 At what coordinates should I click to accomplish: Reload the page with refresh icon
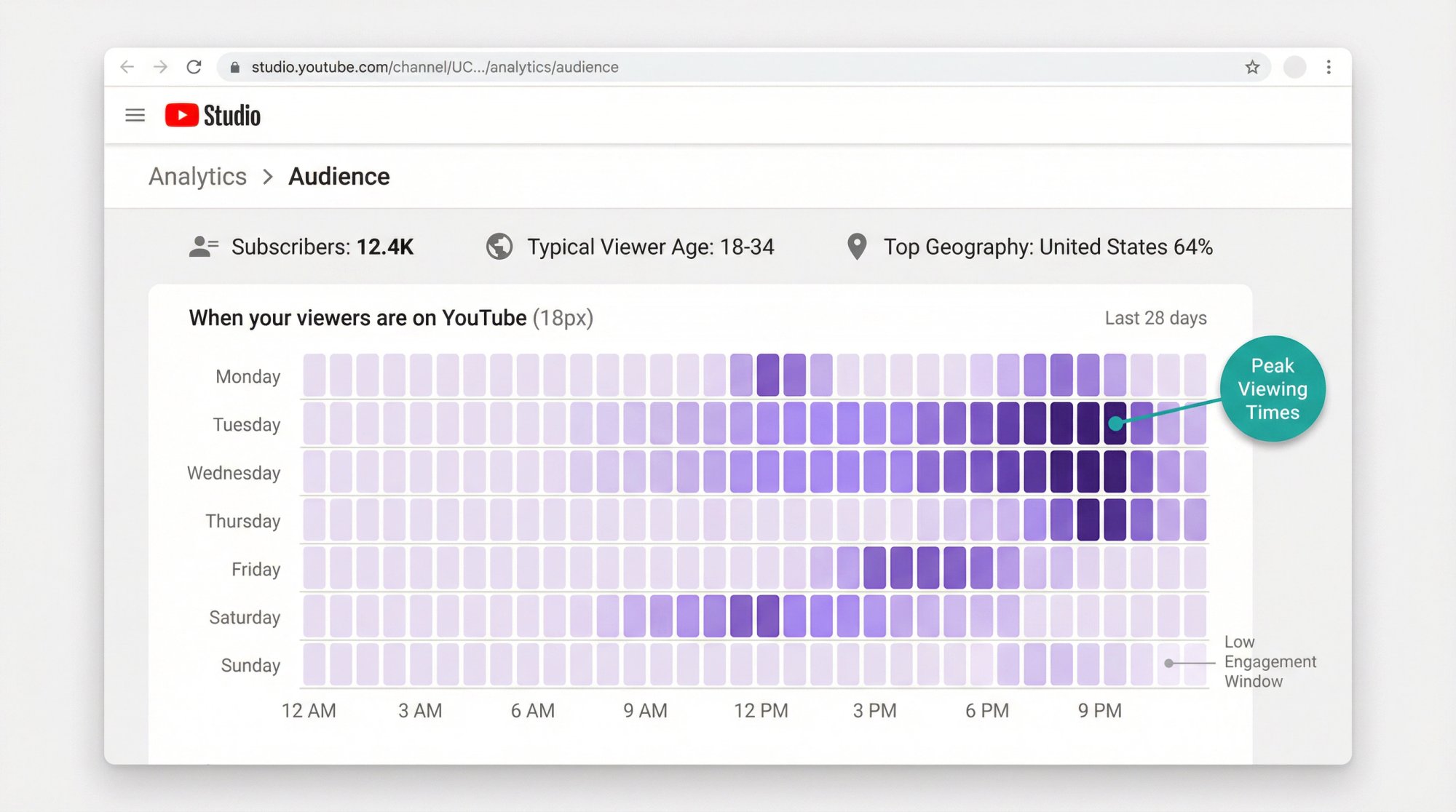[x=194, y=67]
